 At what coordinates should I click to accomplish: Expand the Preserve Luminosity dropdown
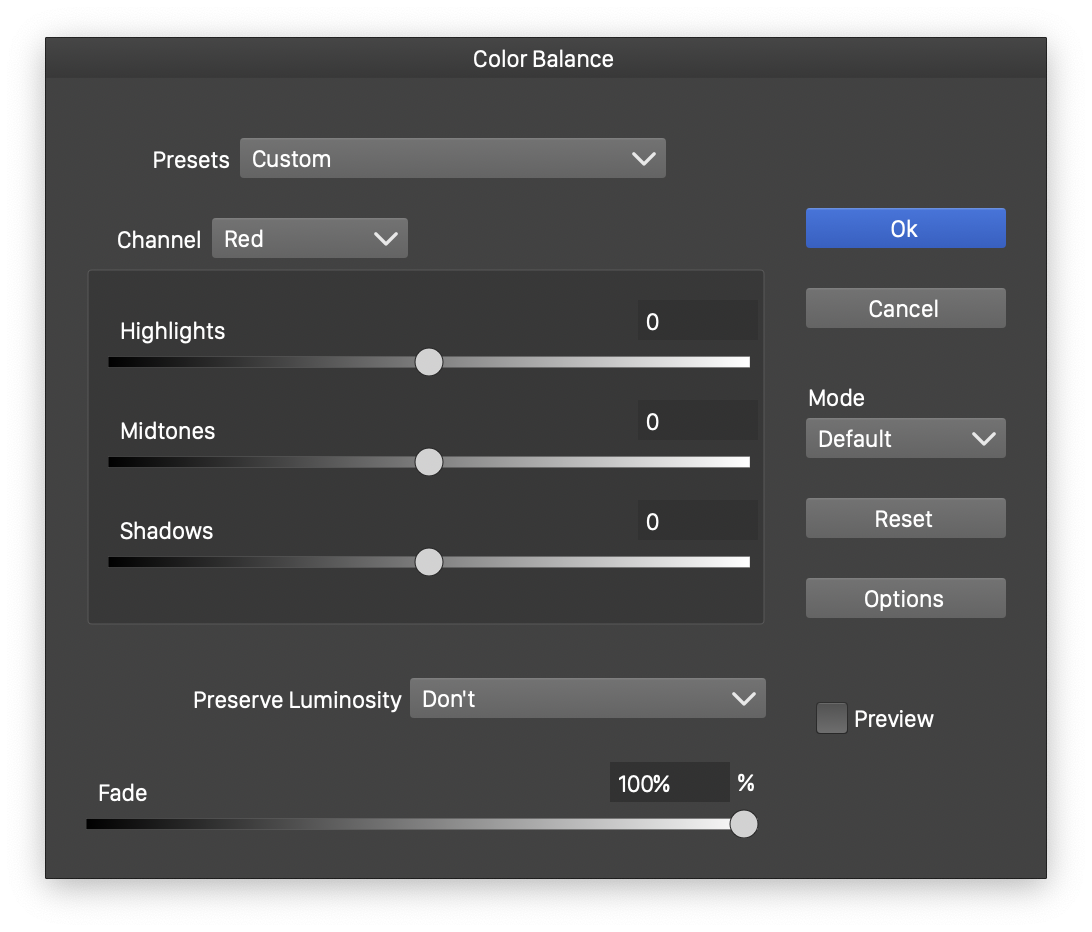point(587,698)
